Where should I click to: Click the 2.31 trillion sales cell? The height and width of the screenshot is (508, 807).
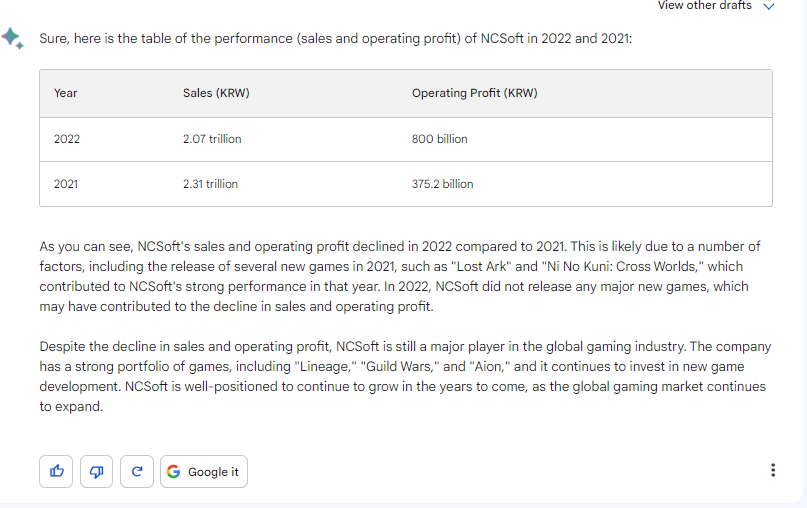[210, 184]
